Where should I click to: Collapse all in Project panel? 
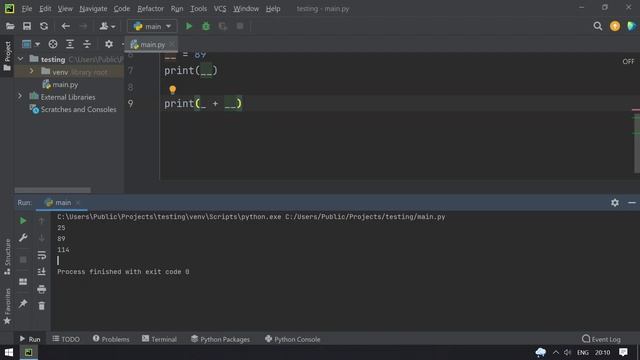[87, 44]
